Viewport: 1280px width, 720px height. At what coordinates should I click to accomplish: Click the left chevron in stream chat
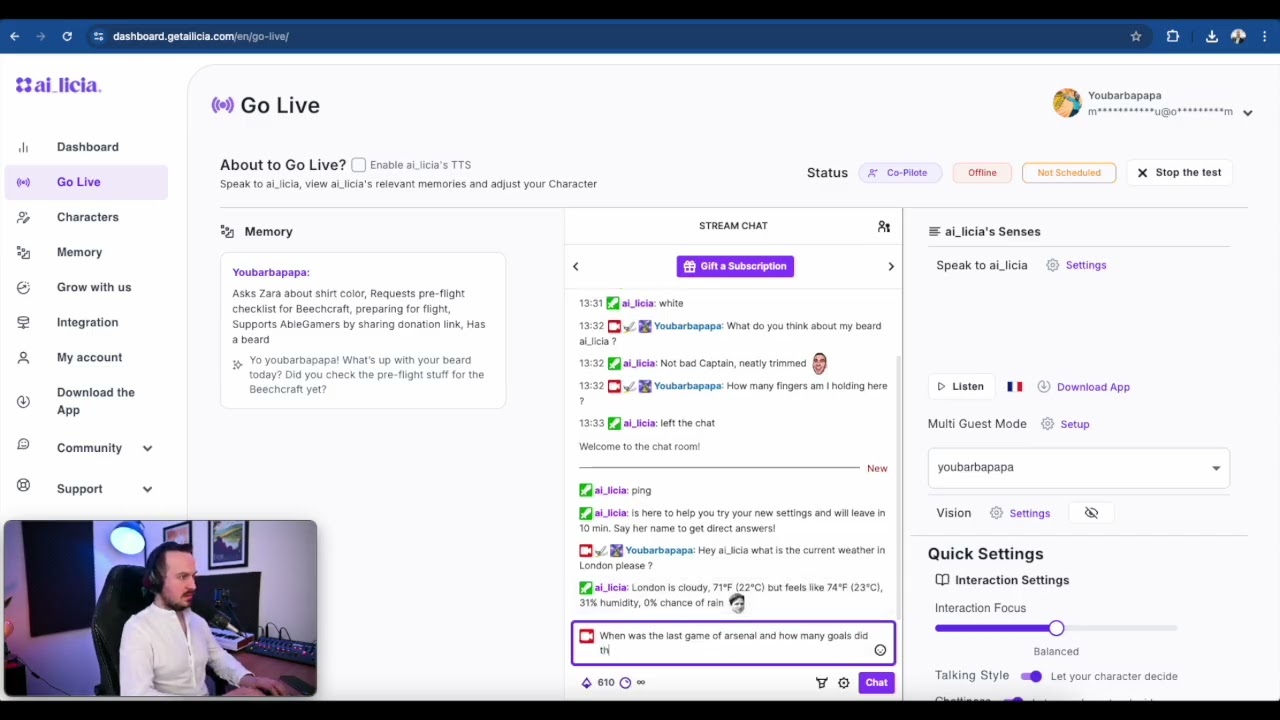[x=575, y=266]
